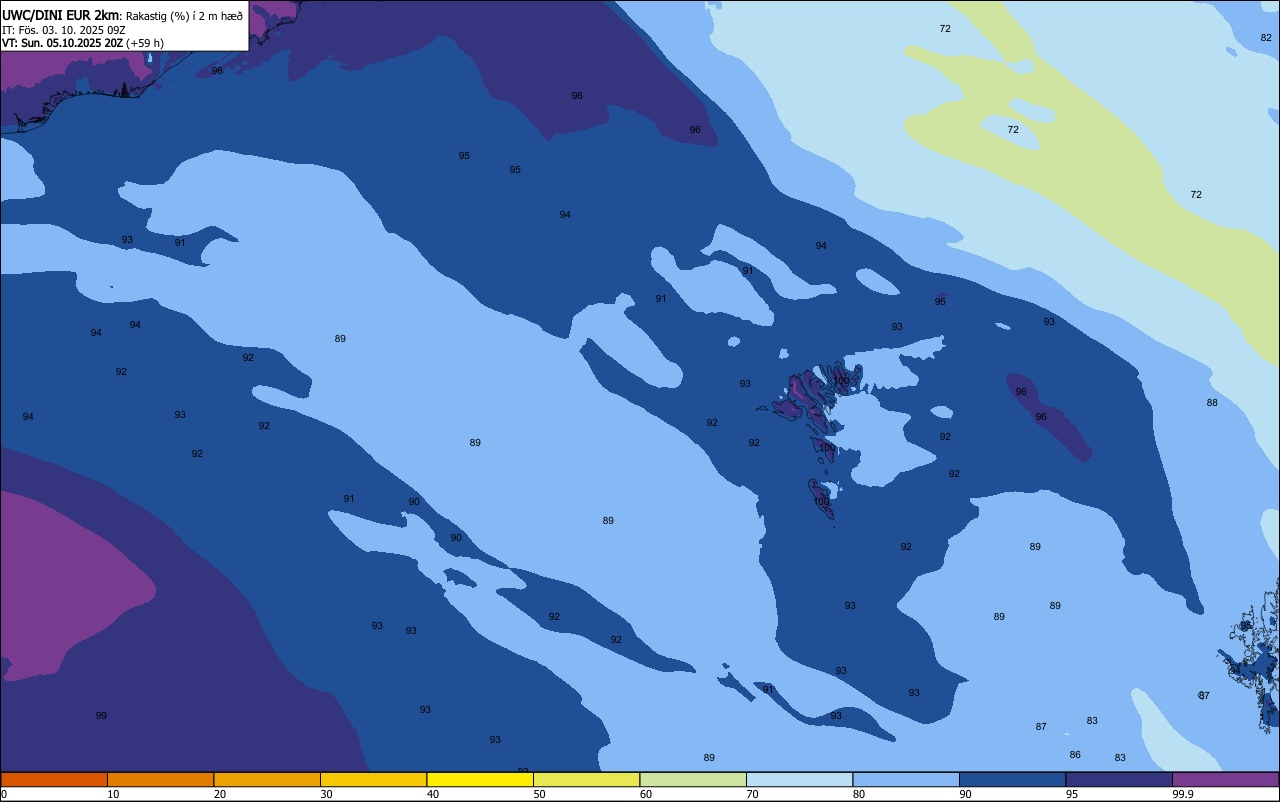This screenshot has height=802, width=1280.
Task: Select the 70–80 palest blue legend swatch
Action: click(x=799, y=779)
